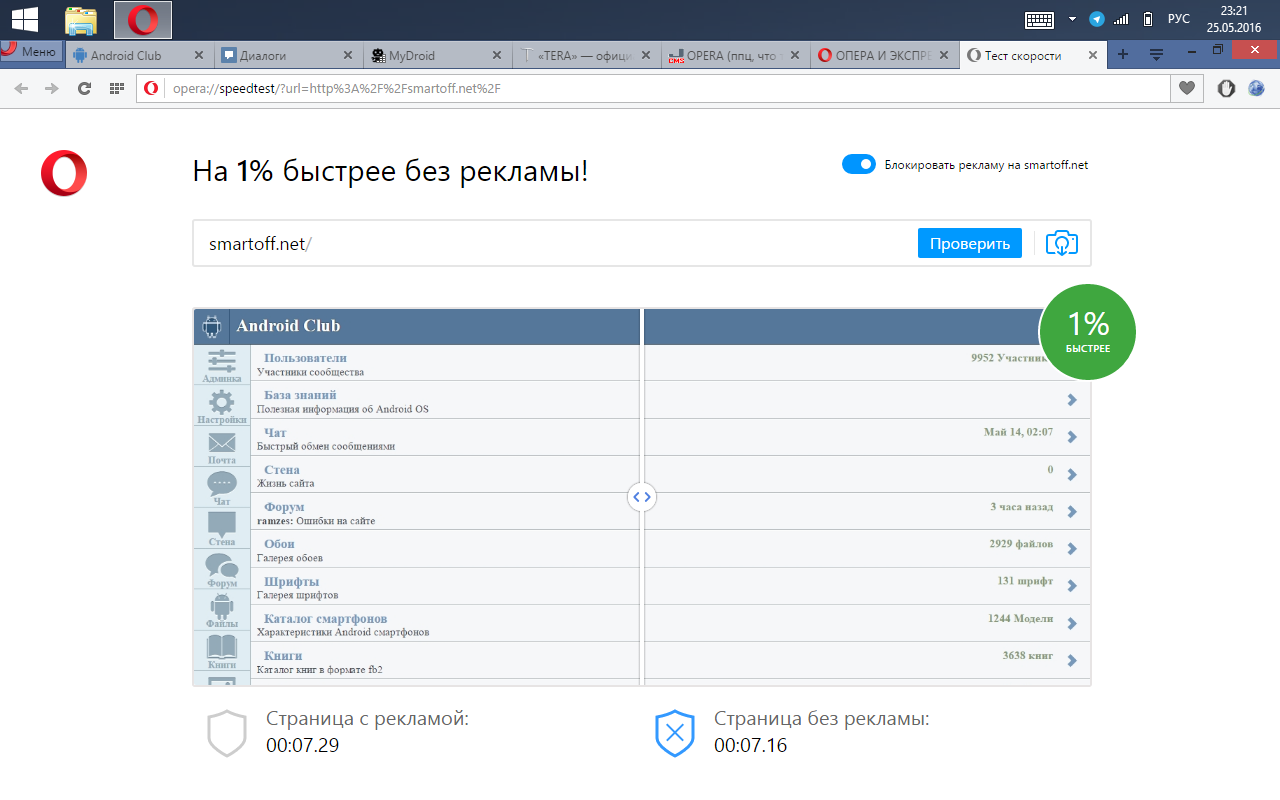Close the MyDroid tab
Viewport: 1280px width, 800px height.
click(497, 56)
